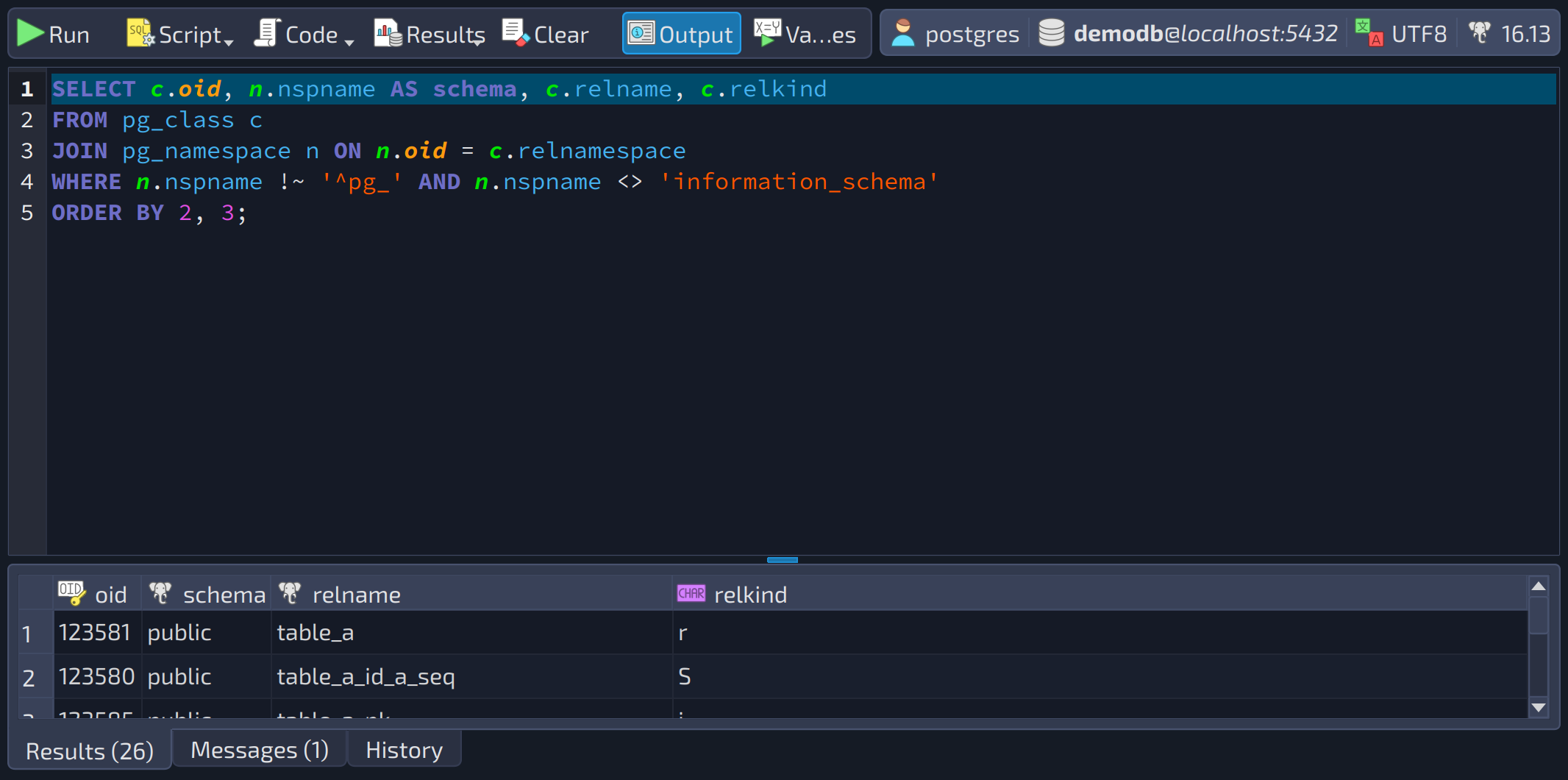Select cell with oid 123581
Screen dimensions: 1568x780
point(97,632)
